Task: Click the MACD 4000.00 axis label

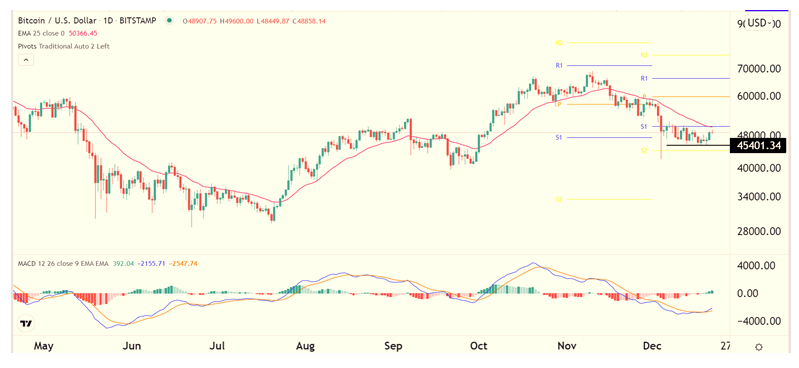Action: click(756, 266)
